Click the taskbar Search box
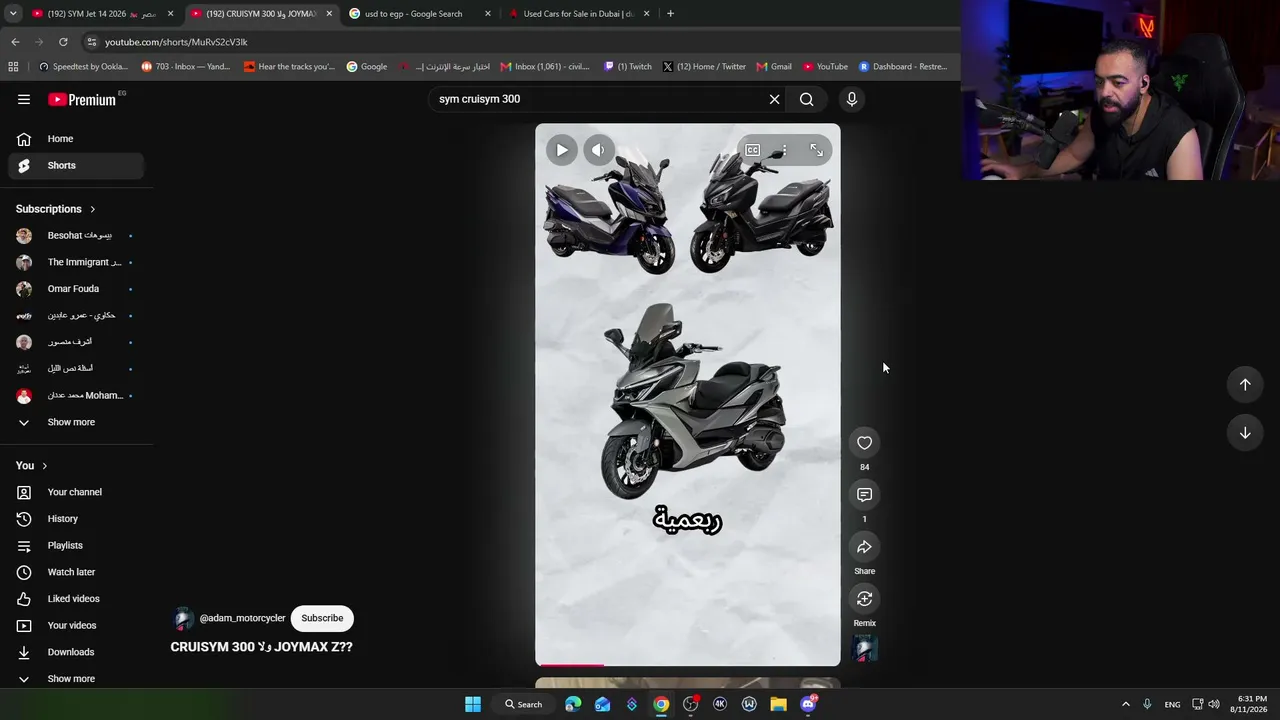Image resolution: width=1280 pixels, height=720 pixels. 522,704
